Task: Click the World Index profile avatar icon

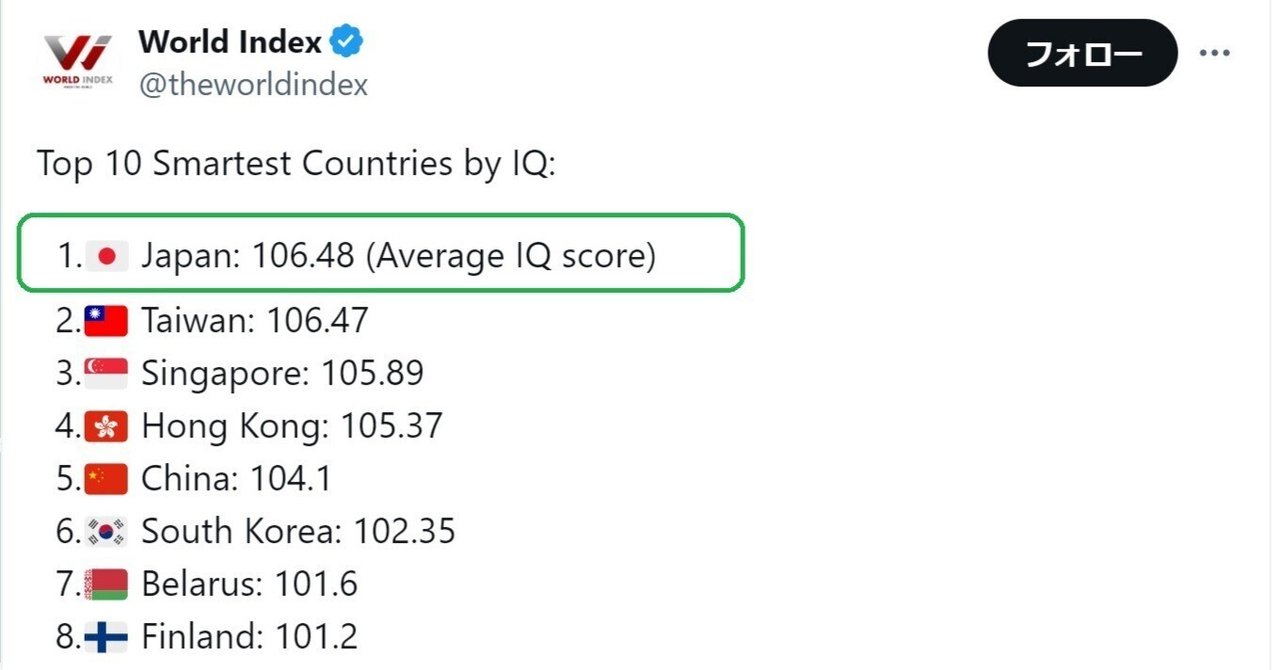Action: [78, 55]
